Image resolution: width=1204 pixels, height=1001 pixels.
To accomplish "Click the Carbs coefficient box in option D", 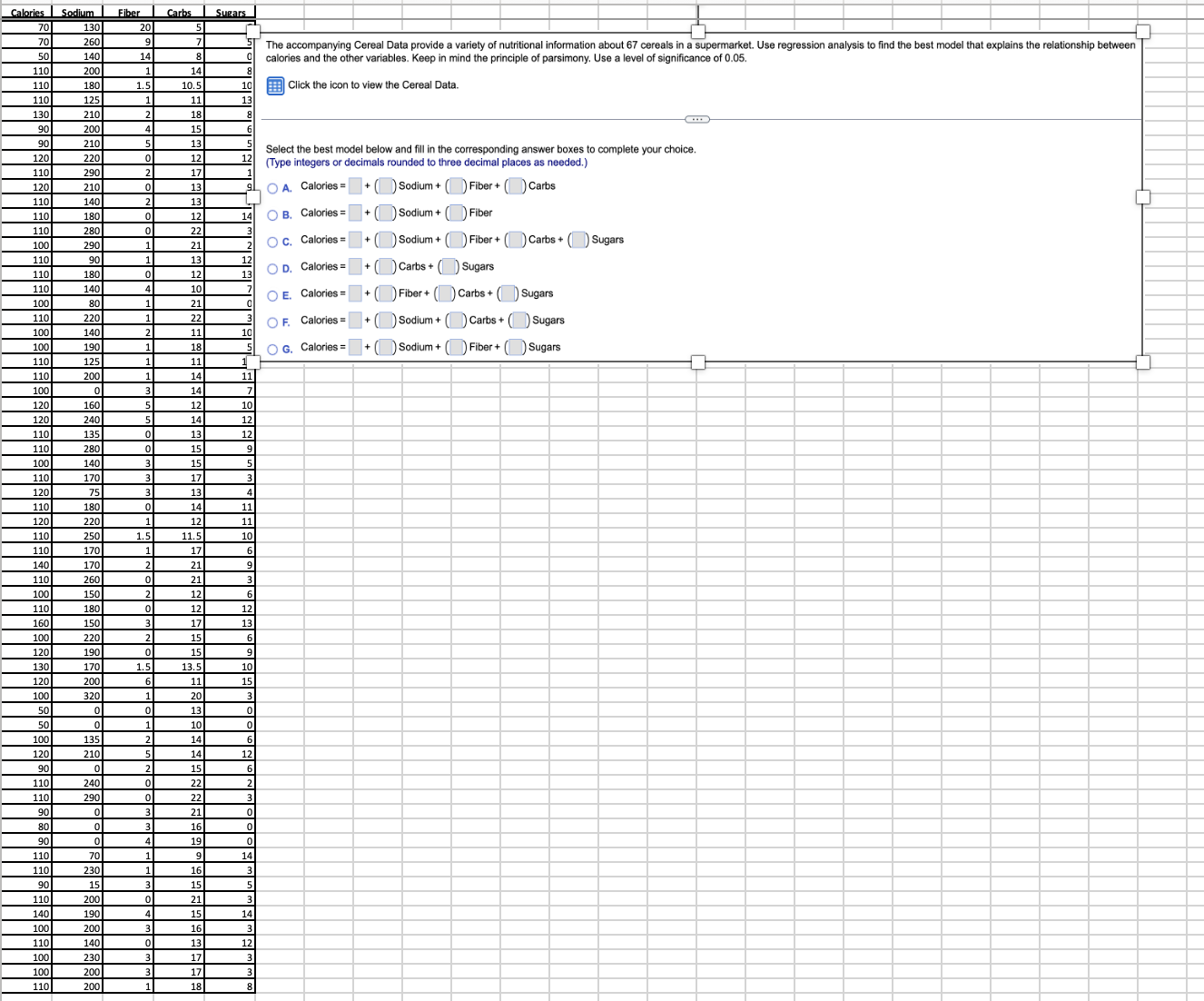I will [x=386, y=267].
